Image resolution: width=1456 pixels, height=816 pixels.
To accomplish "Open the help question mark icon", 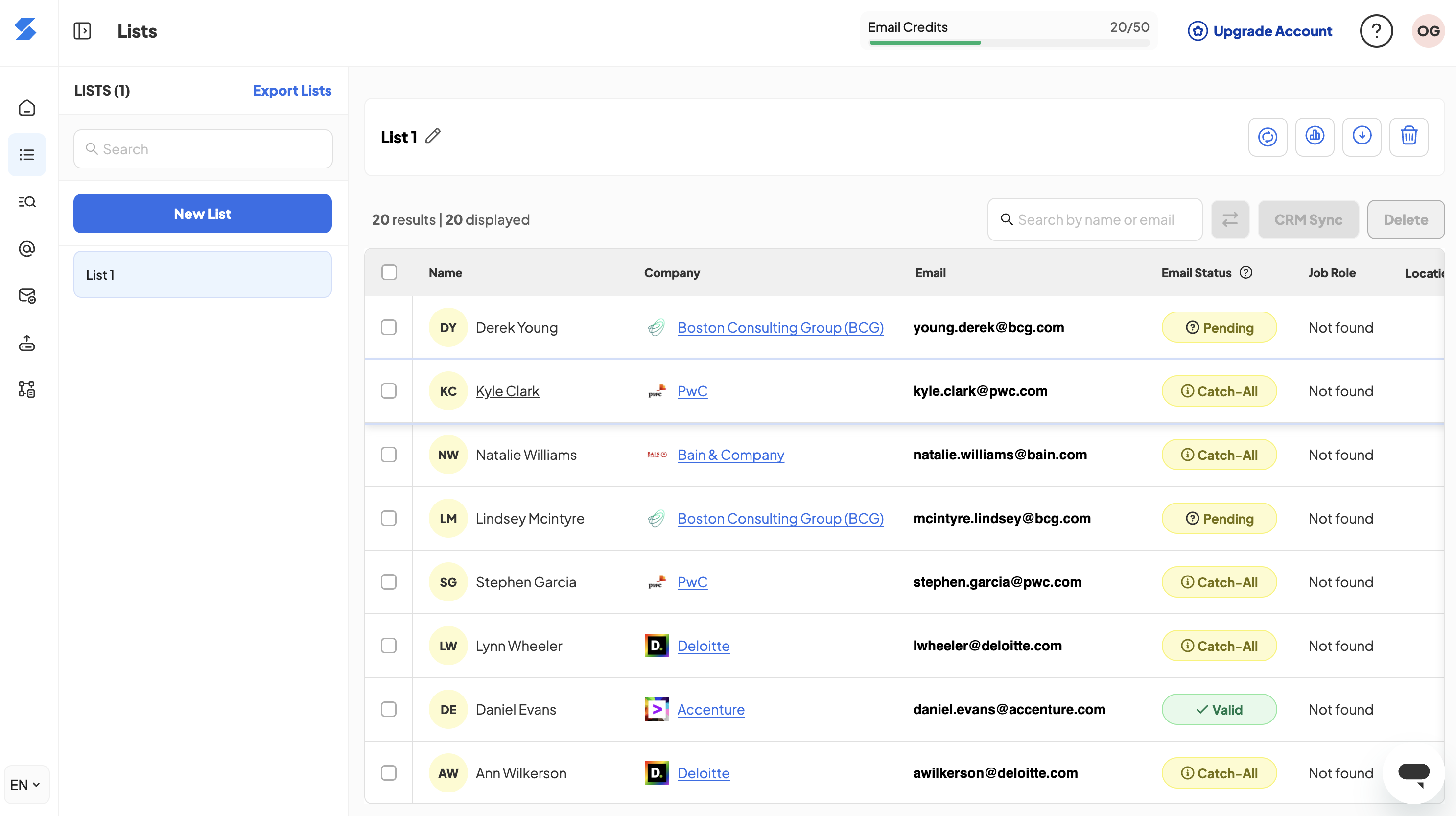I will coord(1376,31).
